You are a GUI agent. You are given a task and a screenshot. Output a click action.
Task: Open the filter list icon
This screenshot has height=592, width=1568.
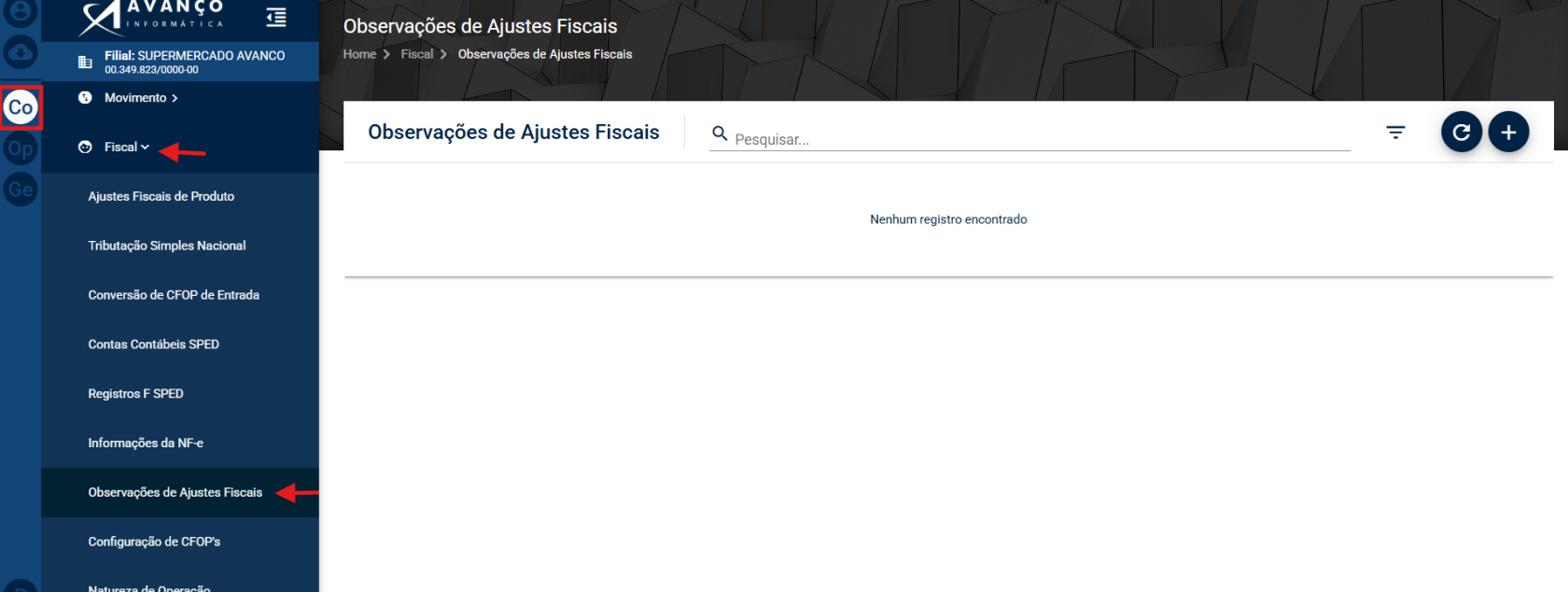[1395, 133]
